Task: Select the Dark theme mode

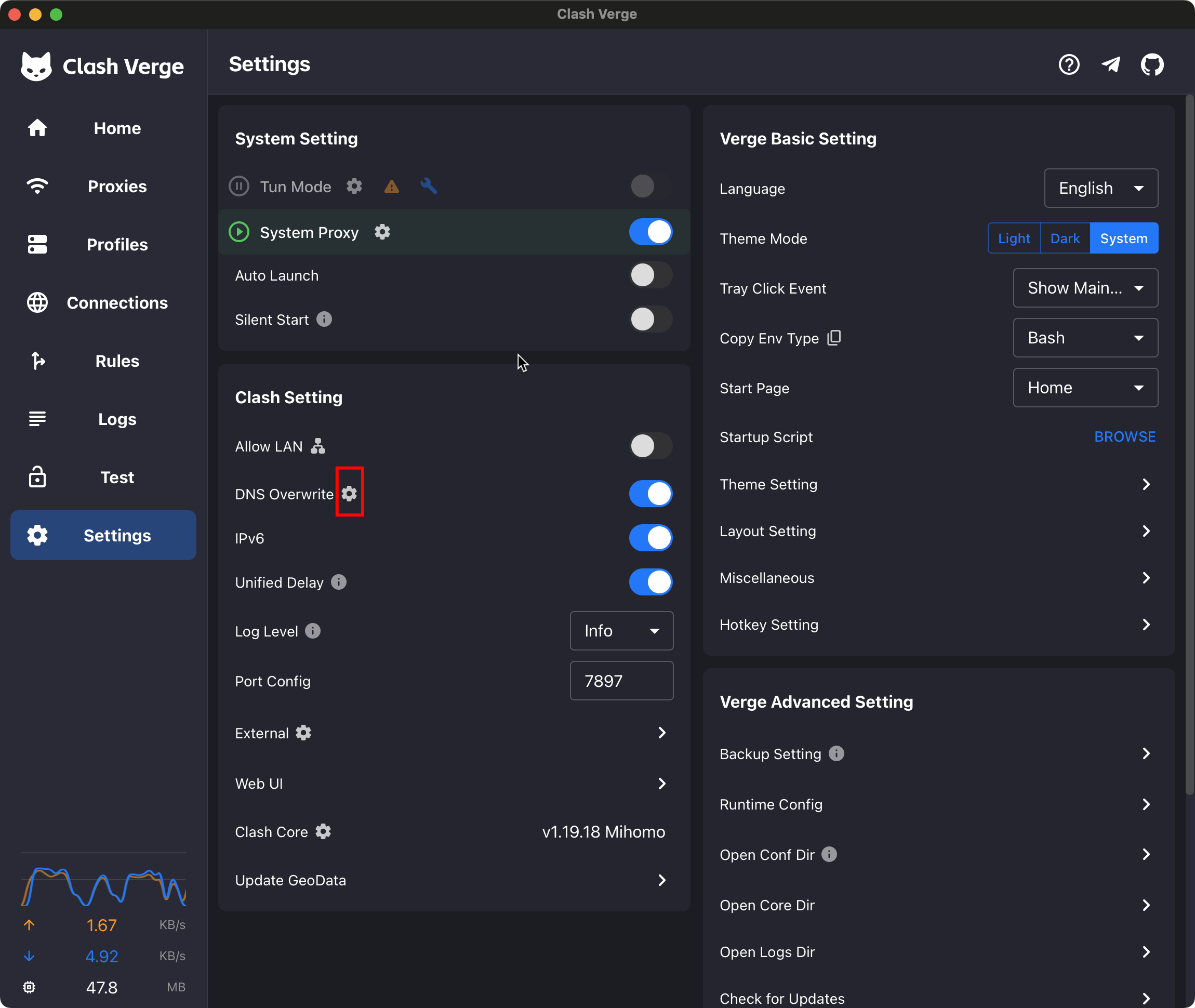Action: (x=1065, y=238)
